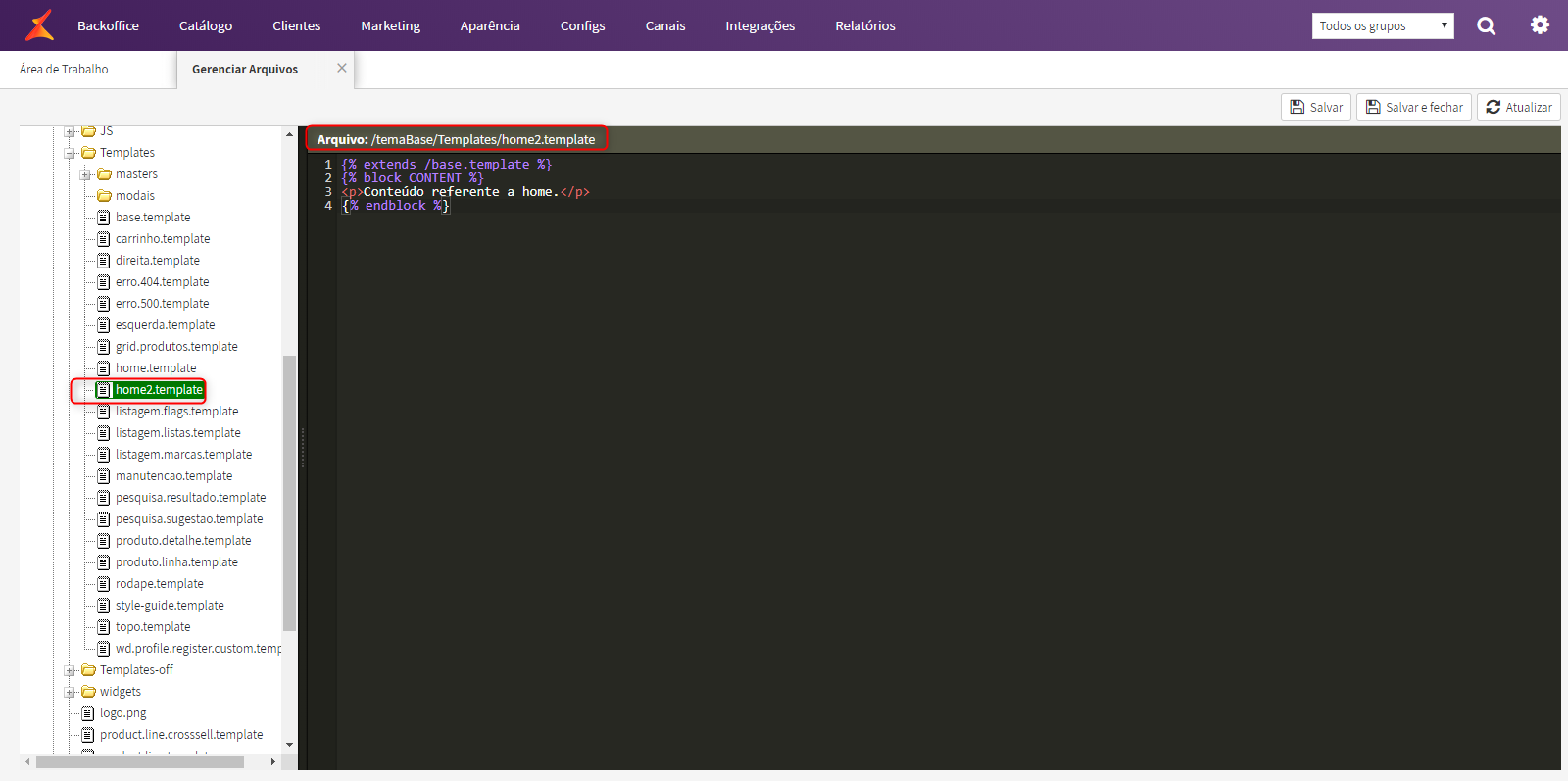The width and height of the screenshot is (1568, 781).
Task: Click the folder icon of Templates-off
Action: (x=88, y=670)
